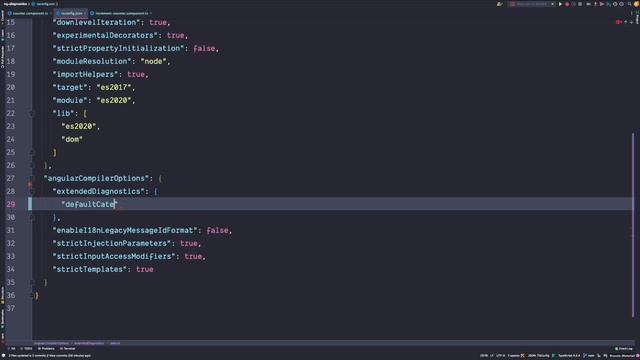The height and width of the screenshot is (360, 640).
Task: Open the TODO tool window
Action: (x=27, y=349)
